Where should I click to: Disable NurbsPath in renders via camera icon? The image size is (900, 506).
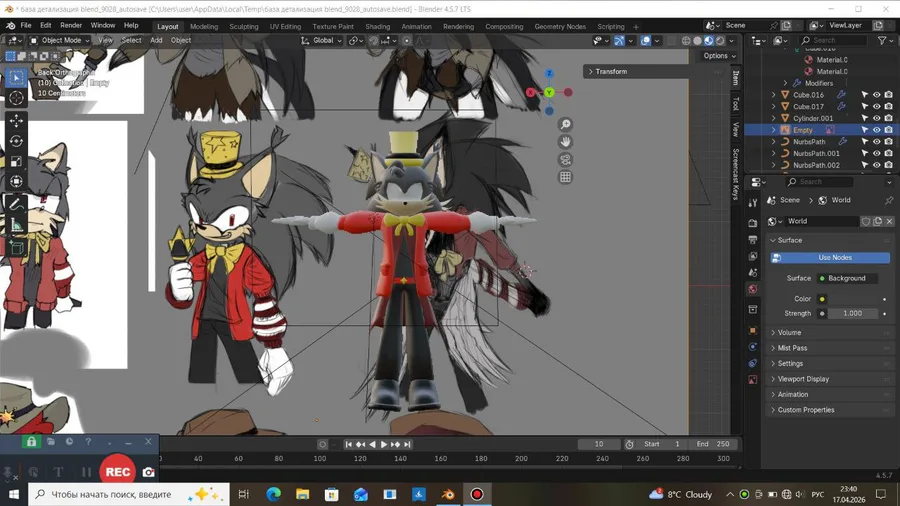pos(889,142)
